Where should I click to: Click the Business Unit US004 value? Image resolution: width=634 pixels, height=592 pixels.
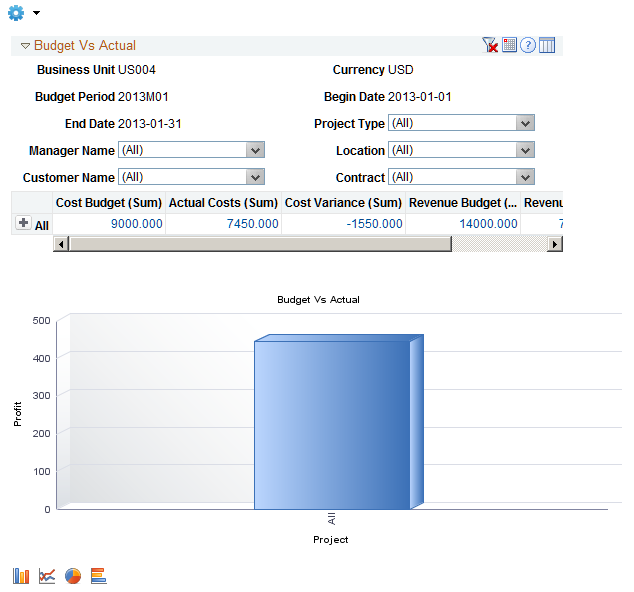click(x=137, y=70)
